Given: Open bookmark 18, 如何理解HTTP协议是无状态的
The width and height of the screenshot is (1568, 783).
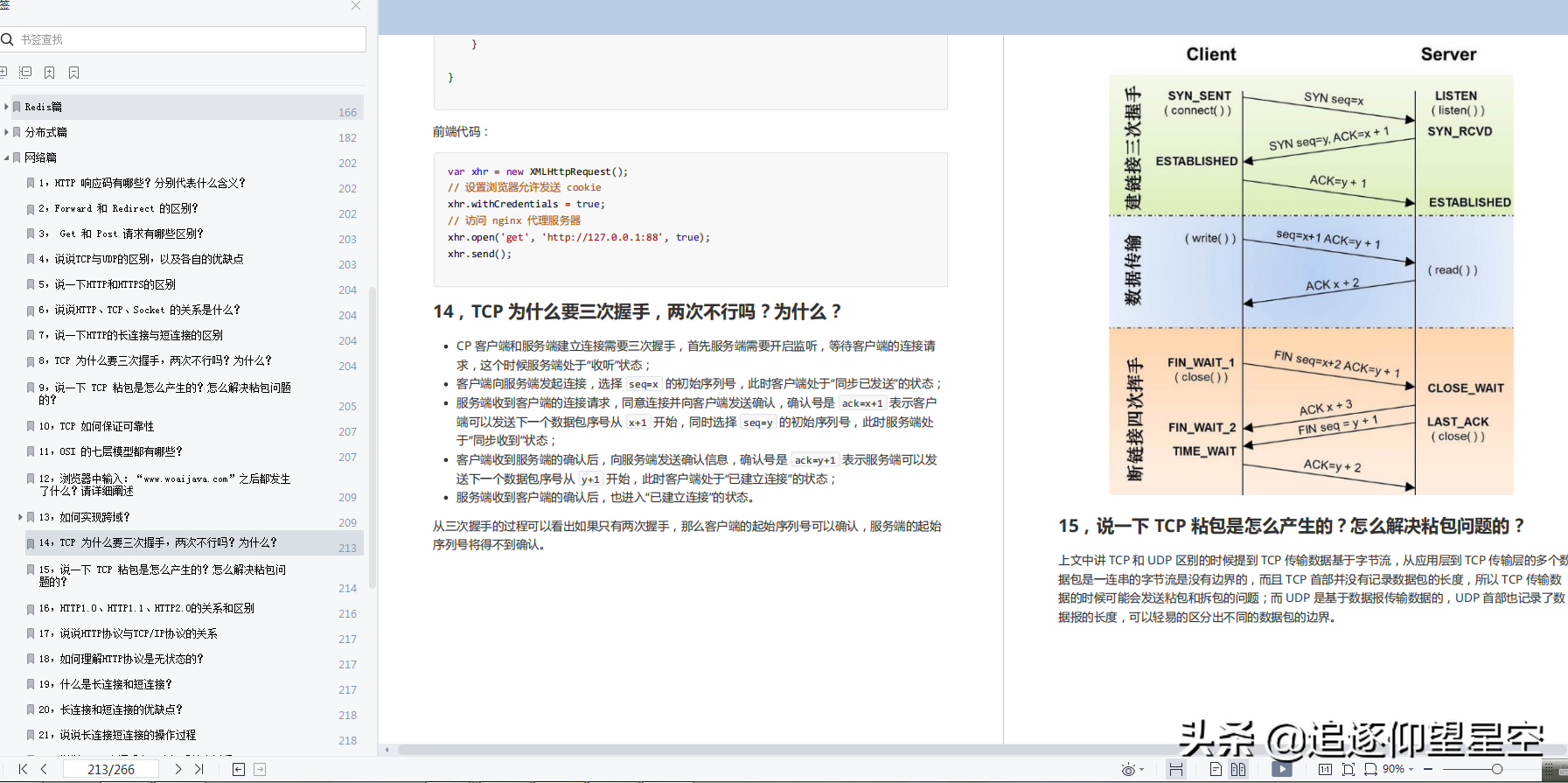Looking at the screenshot, I should click(x=121, y=659).
